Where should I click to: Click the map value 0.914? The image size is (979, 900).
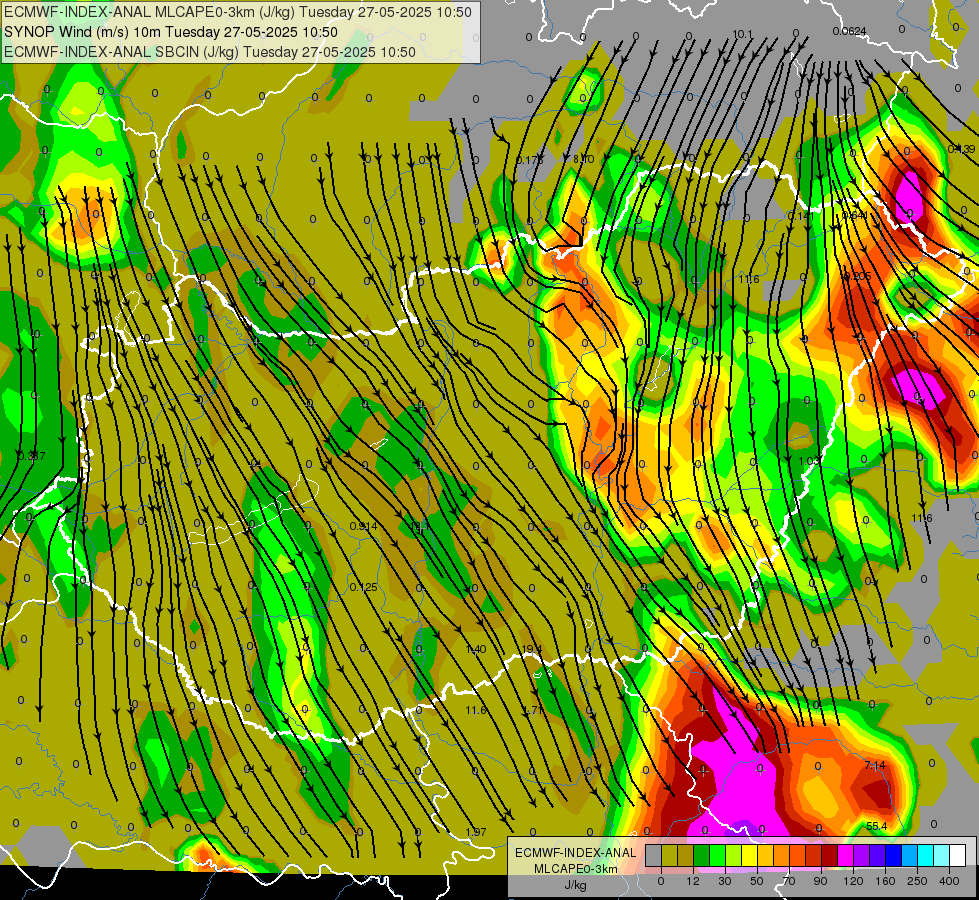(363, 527)
